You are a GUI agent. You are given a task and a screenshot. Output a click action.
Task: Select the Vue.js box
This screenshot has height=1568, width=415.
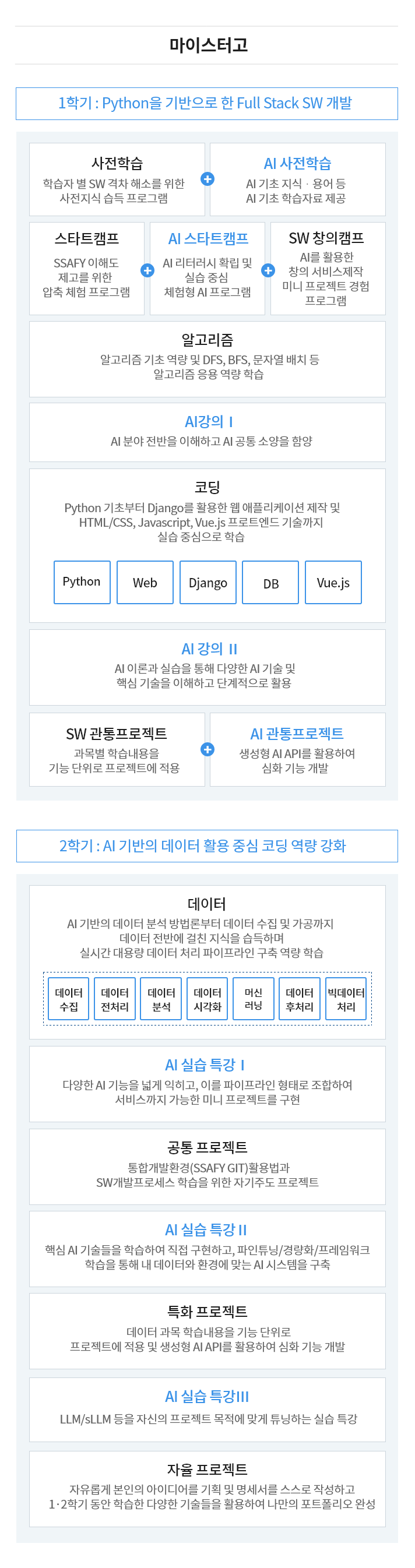coord(333,583)
